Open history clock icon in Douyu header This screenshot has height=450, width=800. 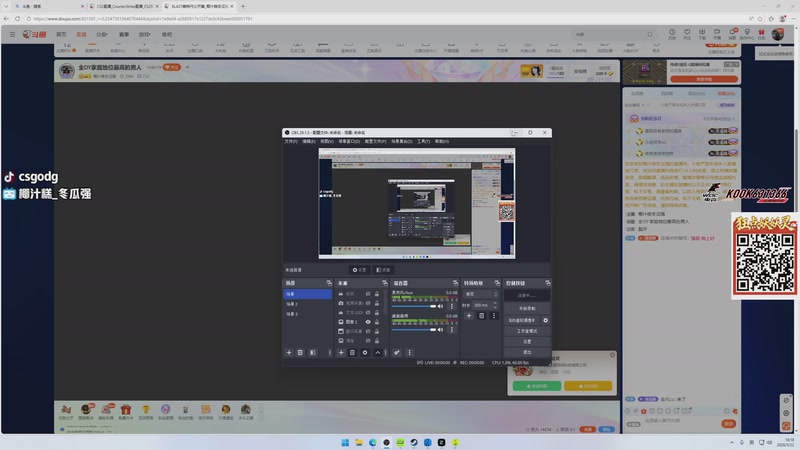(672, 32)
